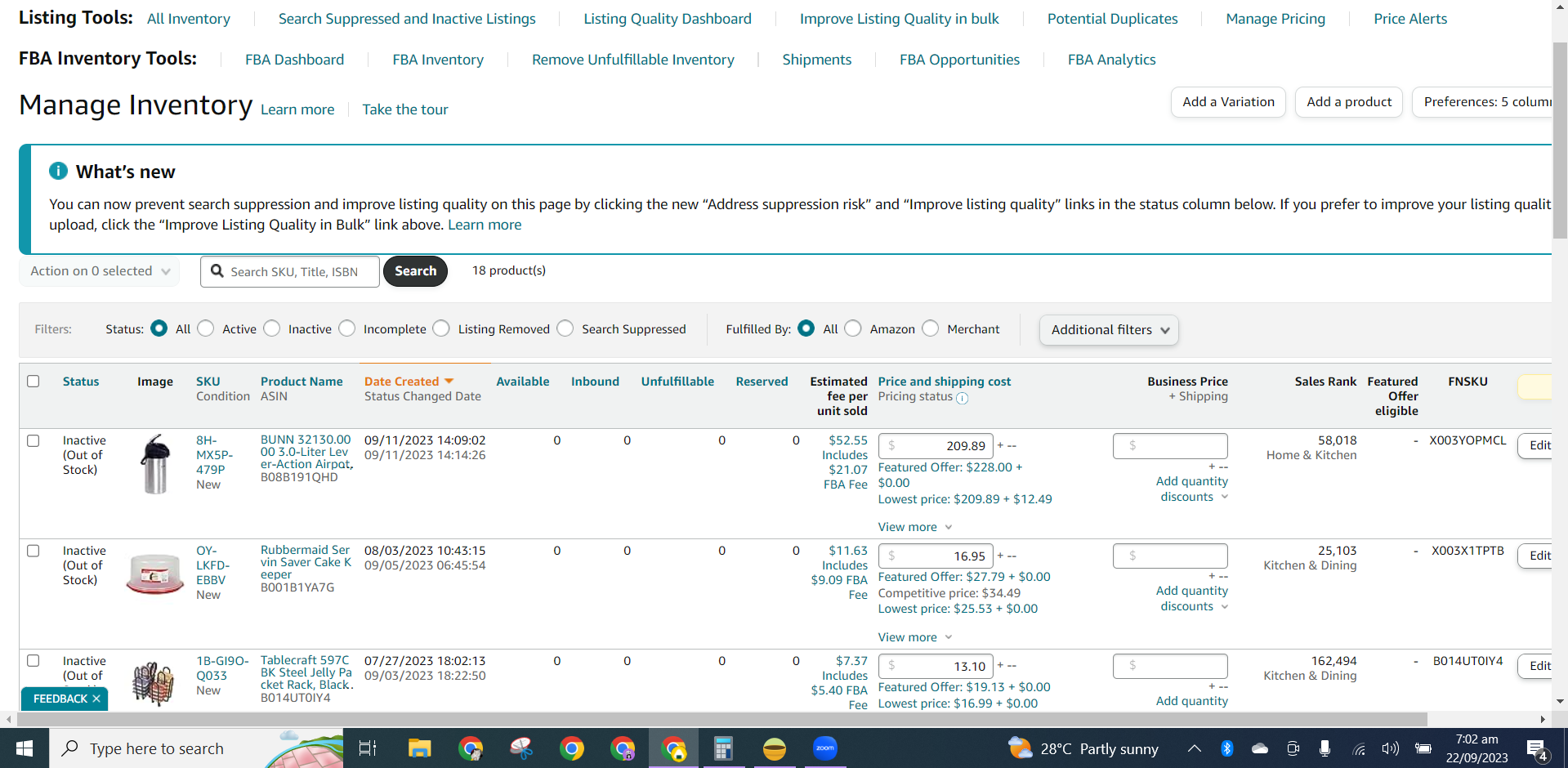Open the All Inventory listing tool
The width and height of the screenshot is (1568, 768).
189,19
